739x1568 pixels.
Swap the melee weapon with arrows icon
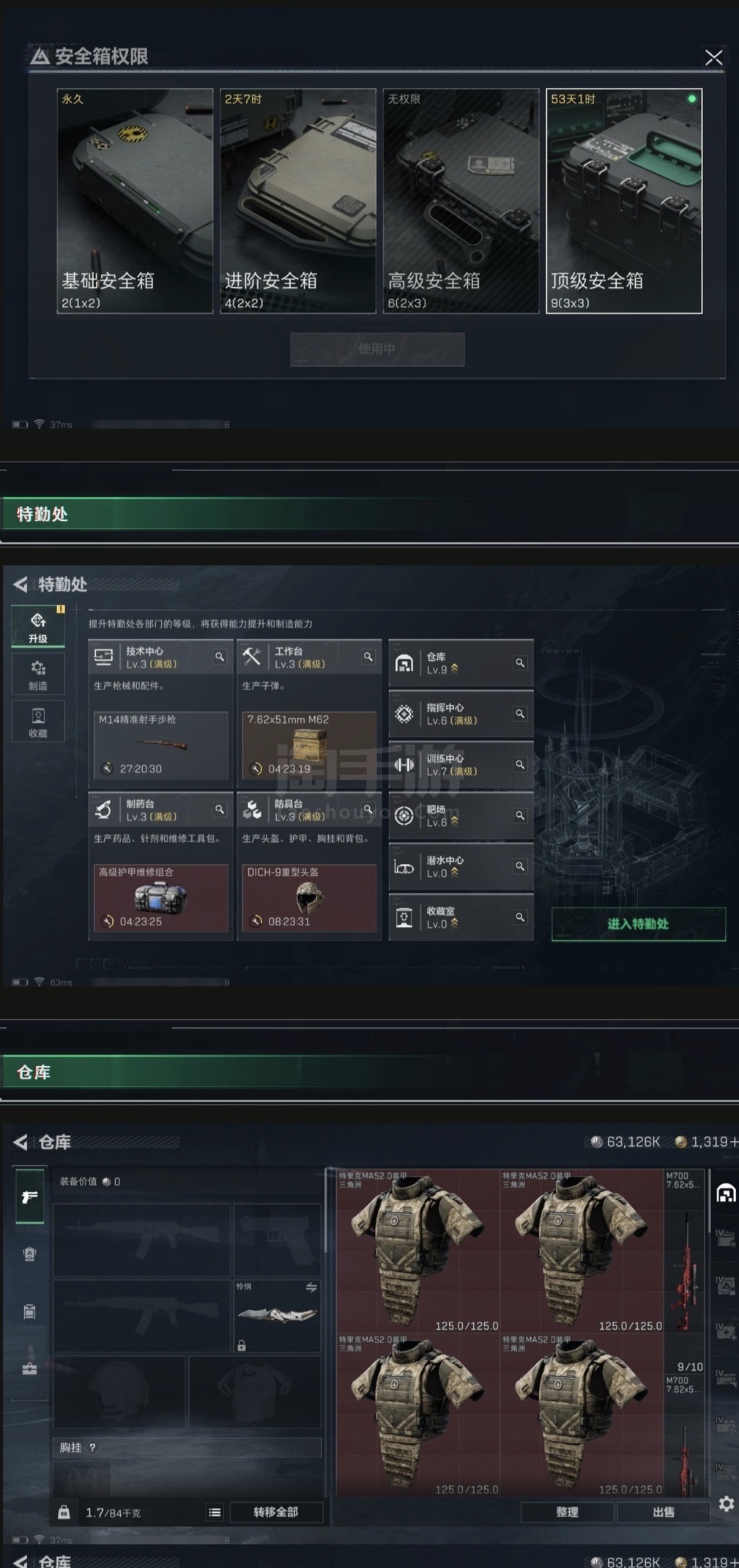pos(311,1287)
